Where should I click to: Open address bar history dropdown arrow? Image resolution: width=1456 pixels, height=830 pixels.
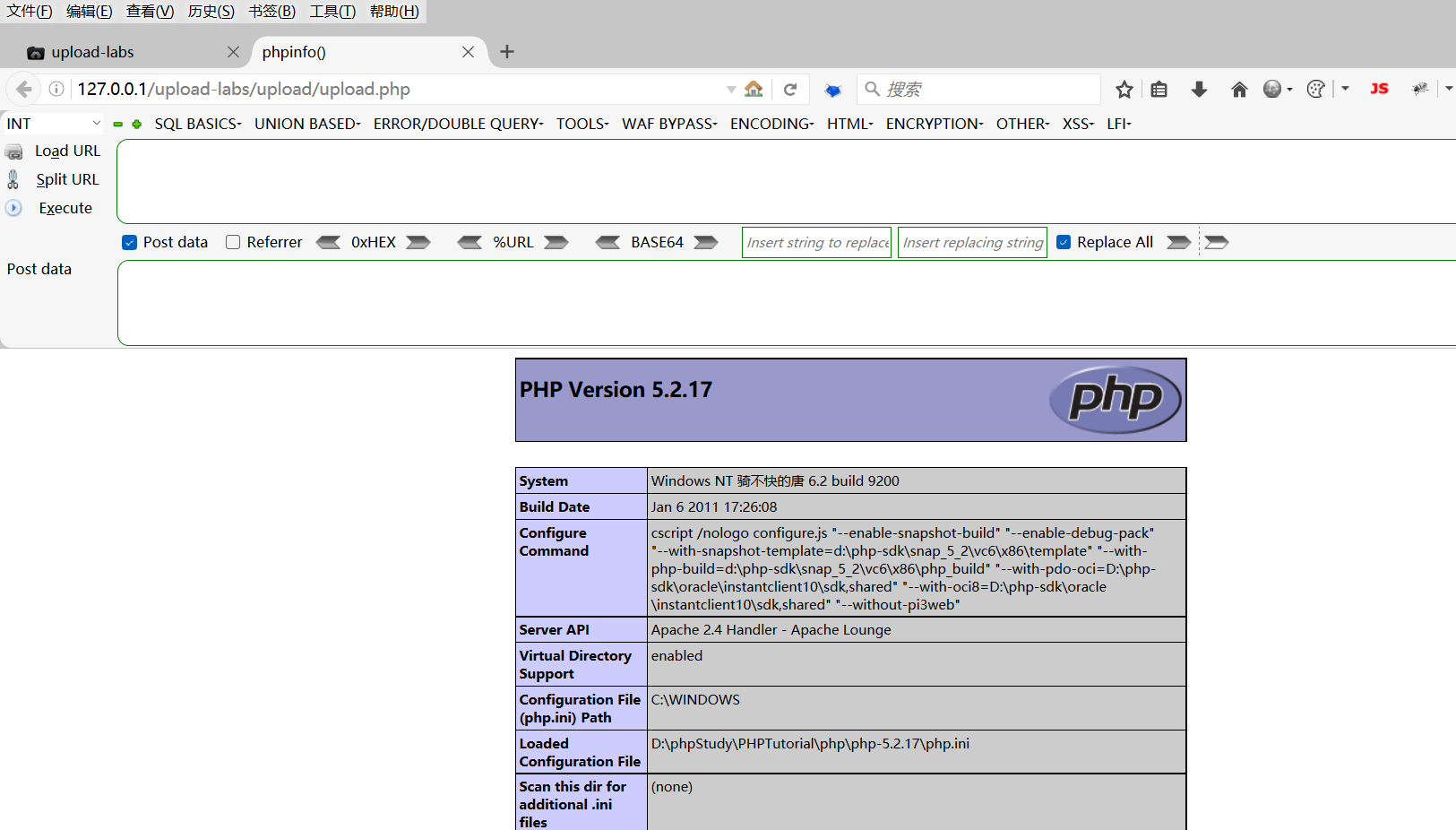tap(731, 90)
